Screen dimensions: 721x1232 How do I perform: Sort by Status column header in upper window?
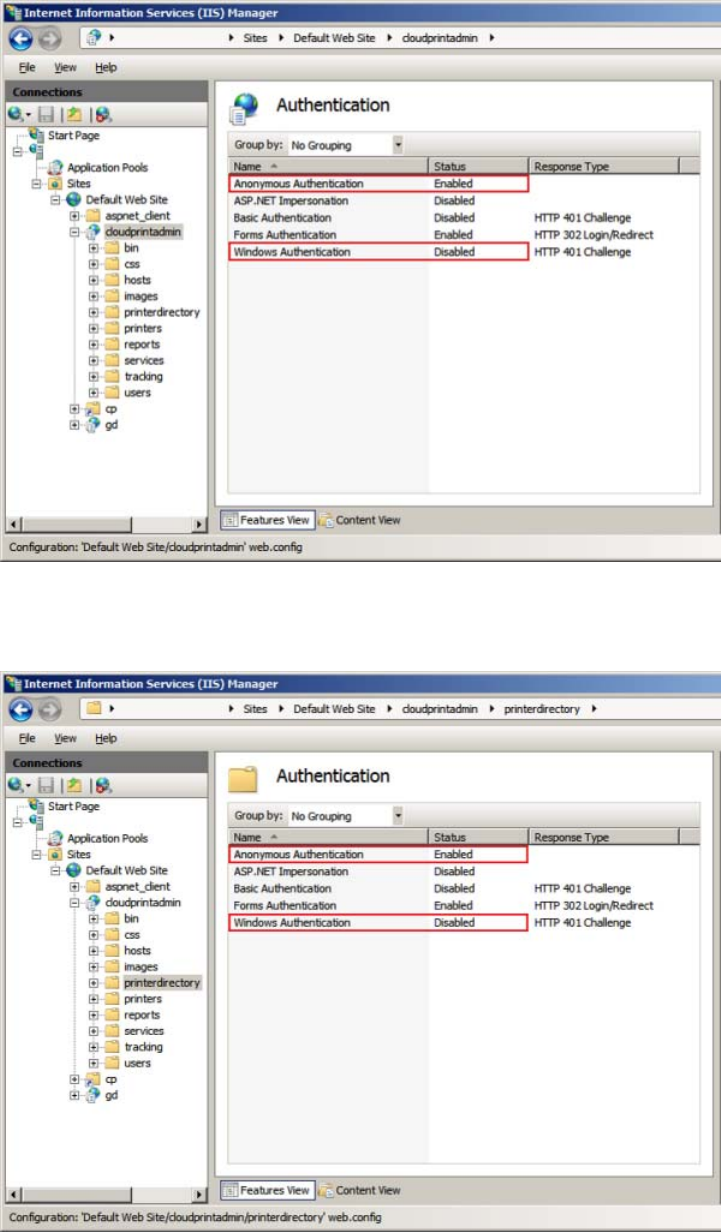pos(479,167)
